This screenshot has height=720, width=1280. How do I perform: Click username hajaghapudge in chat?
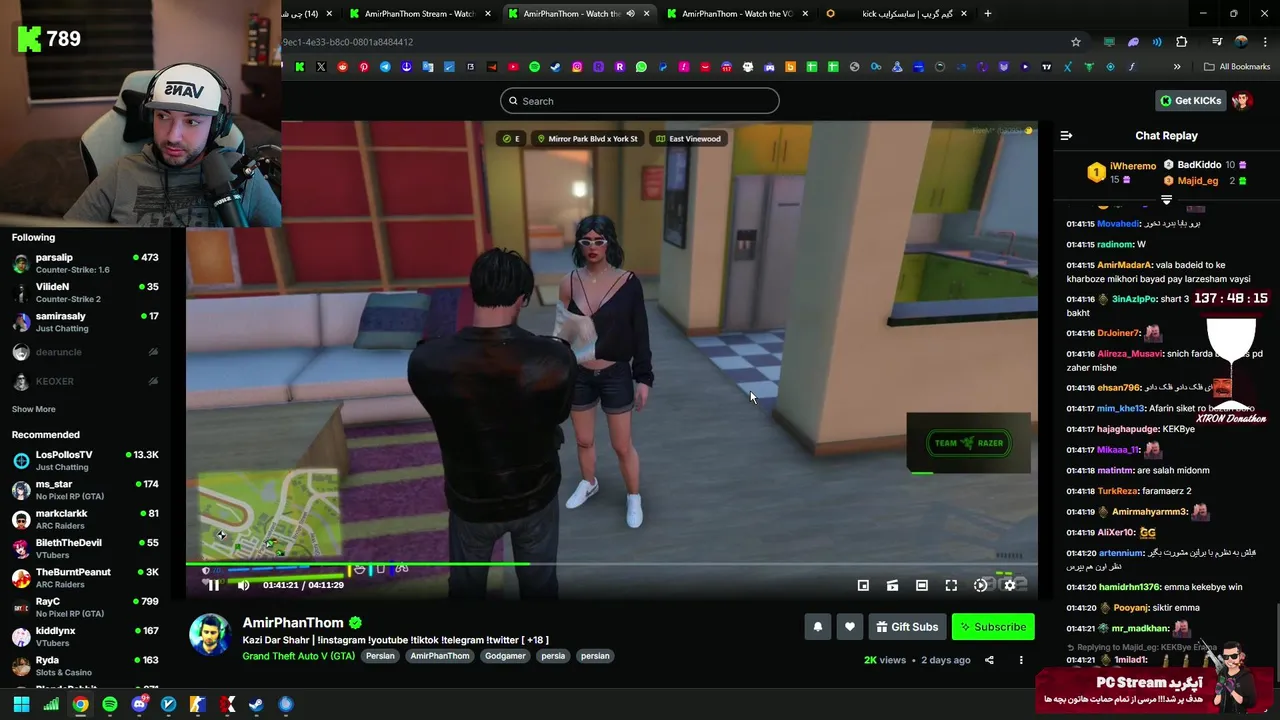pyautogui.click(x=1128, y=429)
